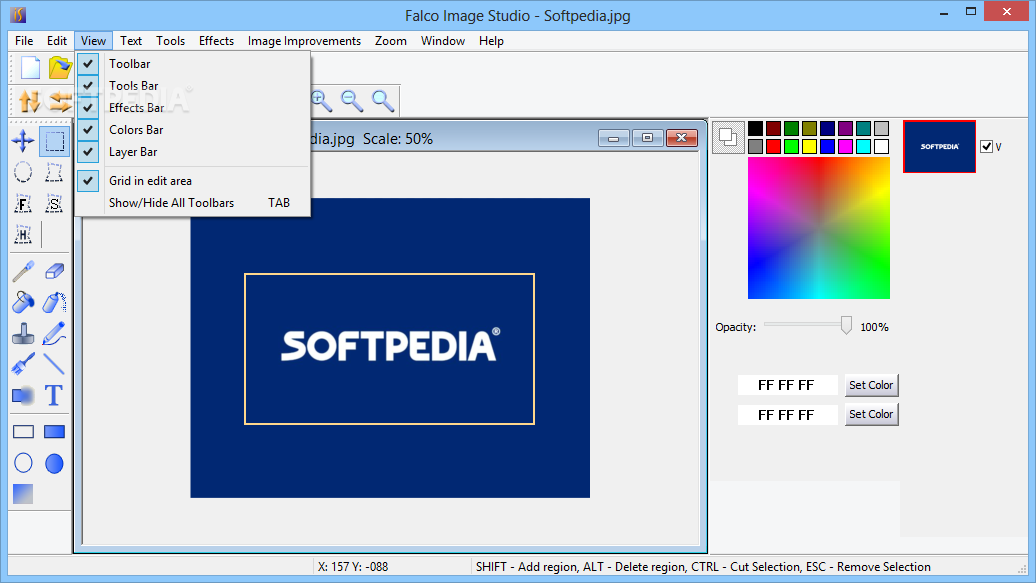Select the Line tool

pyautogui.click(x=54, y=364)
